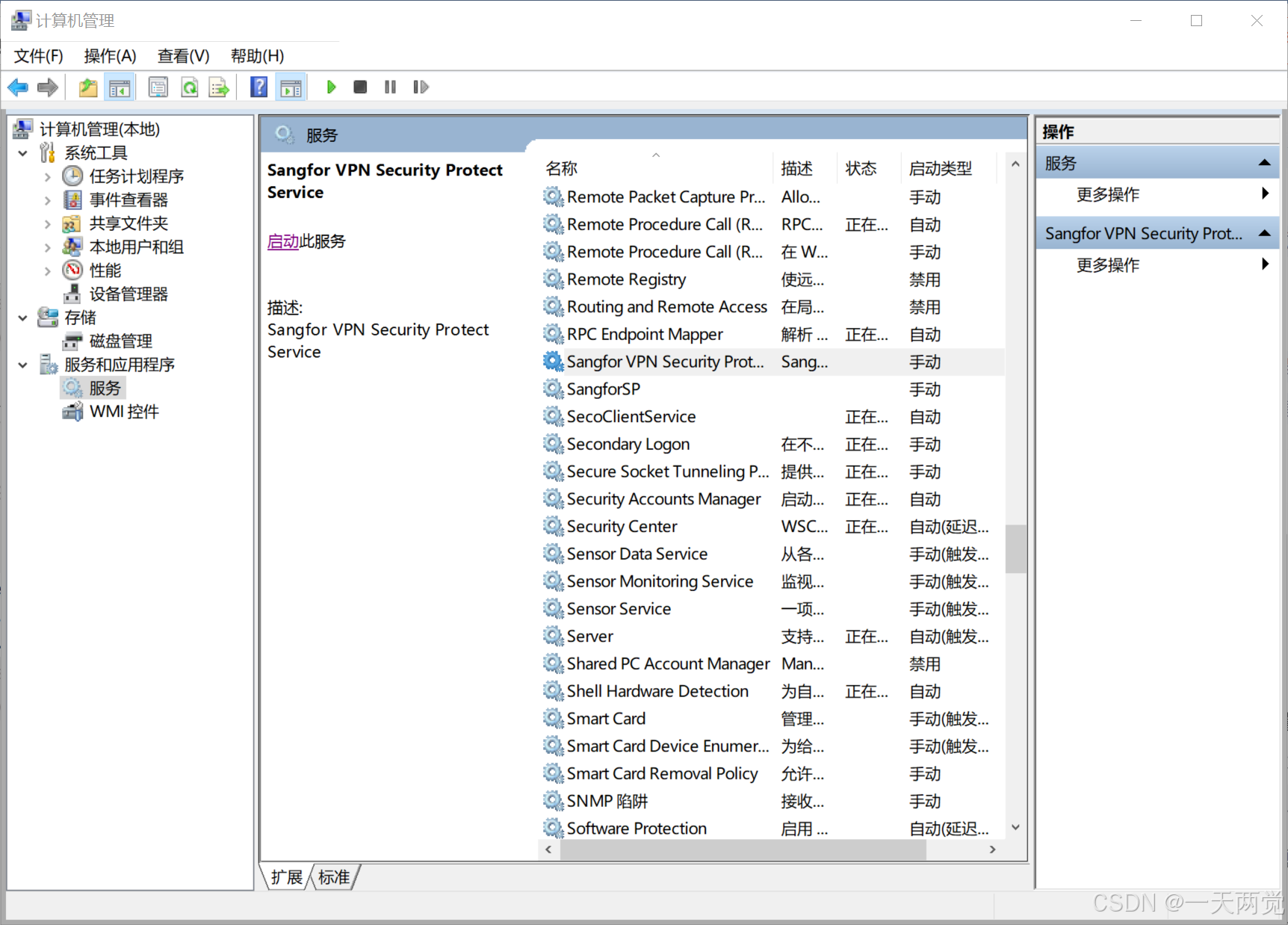Select 任务计划程序 in the tree
The width and height of the screenshot is (1288, 925).
pyautogui.click(x=137, y=176)
